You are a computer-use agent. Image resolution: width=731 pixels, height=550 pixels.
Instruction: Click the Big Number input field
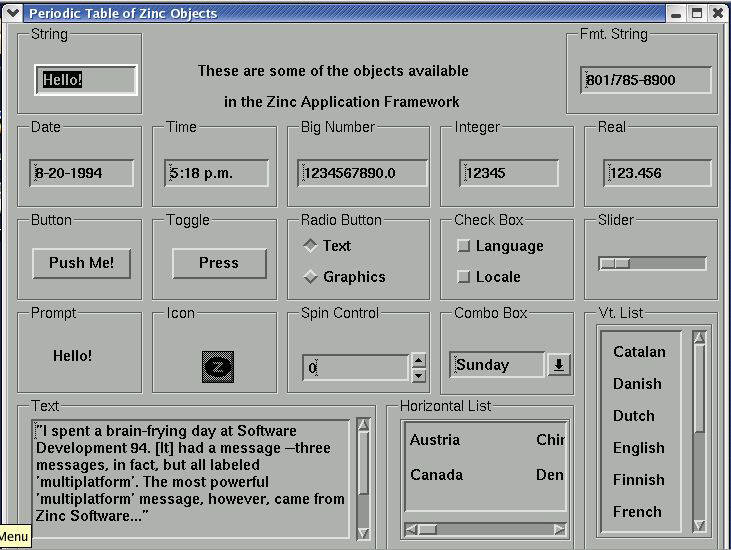362,173
